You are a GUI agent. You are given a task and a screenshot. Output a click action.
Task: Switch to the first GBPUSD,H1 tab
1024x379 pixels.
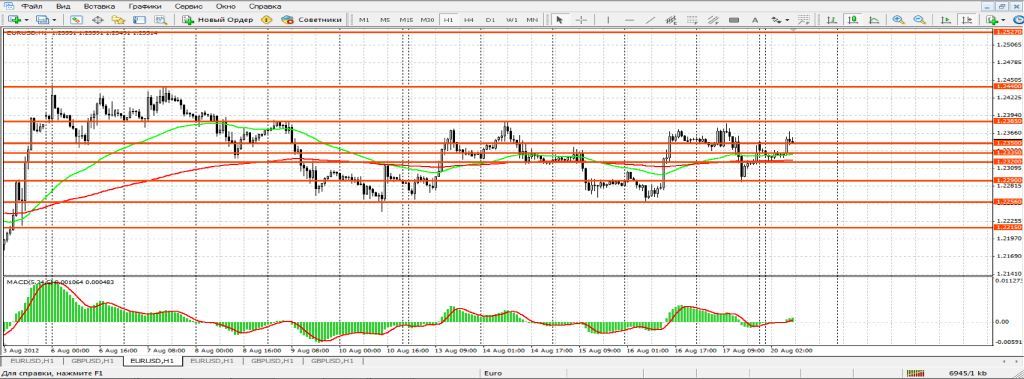94,361
